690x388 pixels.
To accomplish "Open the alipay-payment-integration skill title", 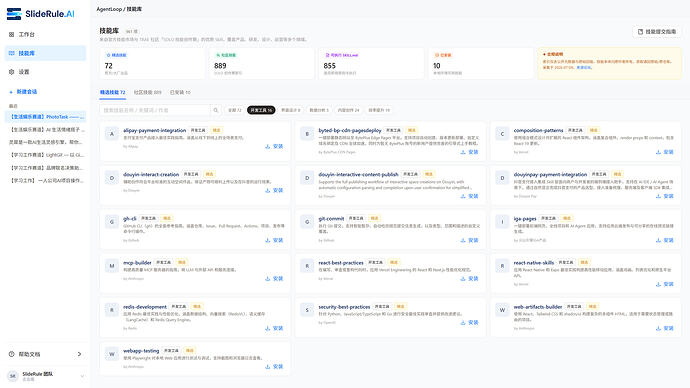I will [x=154, y=130].
